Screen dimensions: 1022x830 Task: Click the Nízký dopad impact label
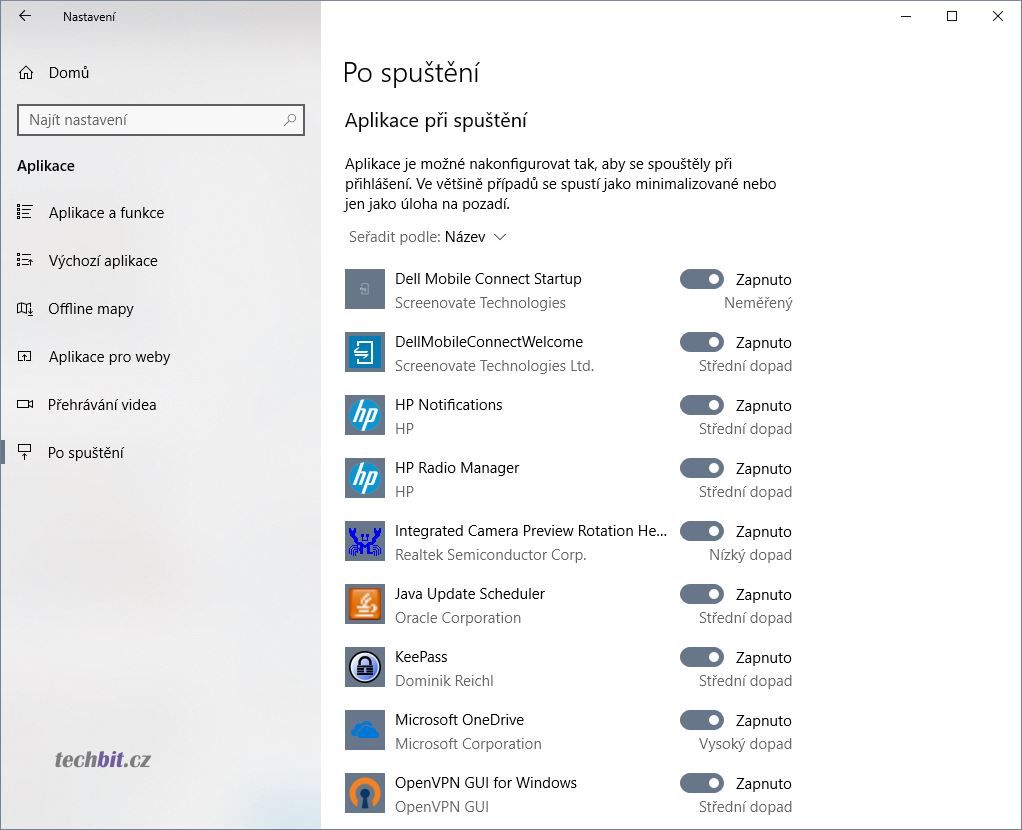(750, 555)
